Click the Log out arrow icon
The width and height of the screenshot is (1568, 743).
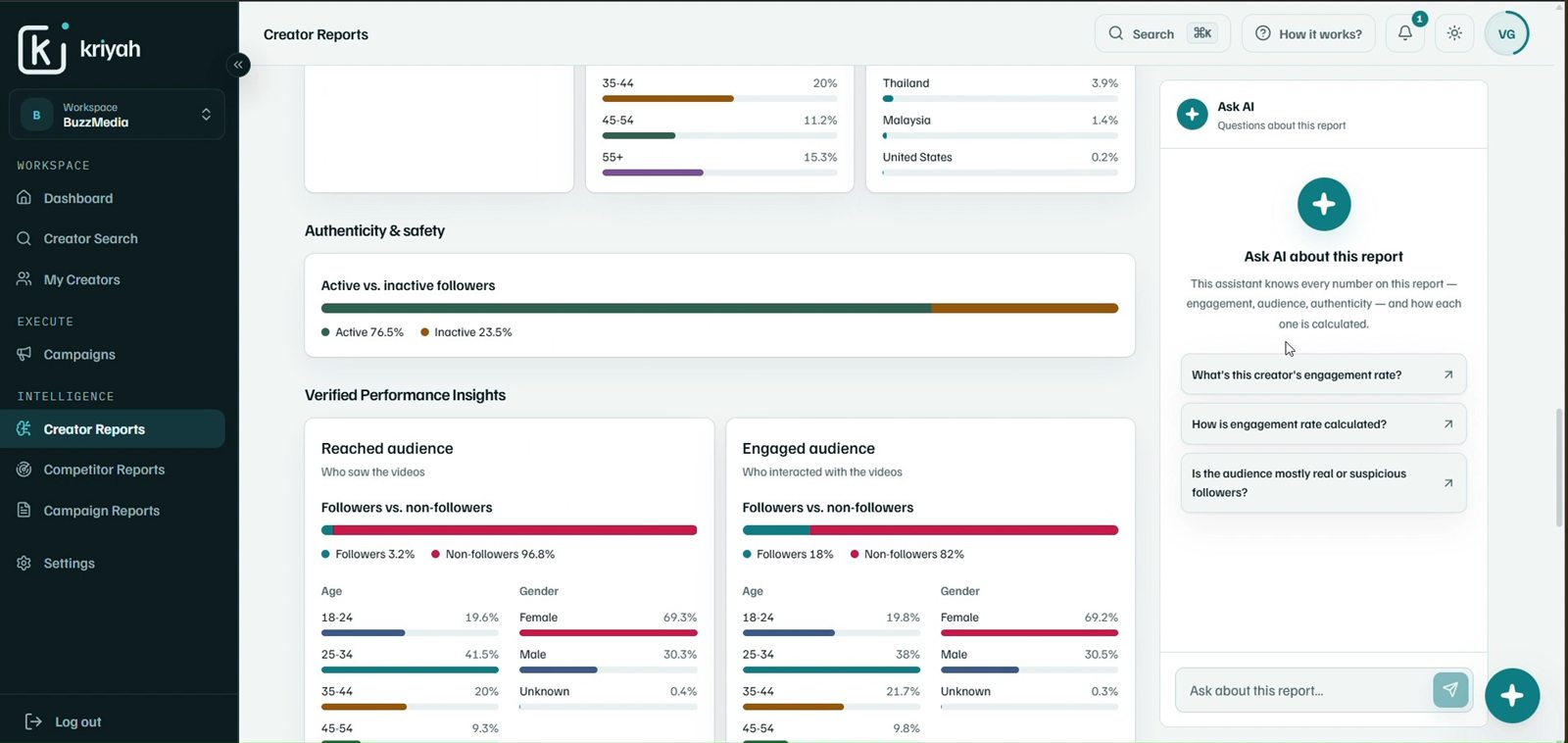[x=33, y=721]
